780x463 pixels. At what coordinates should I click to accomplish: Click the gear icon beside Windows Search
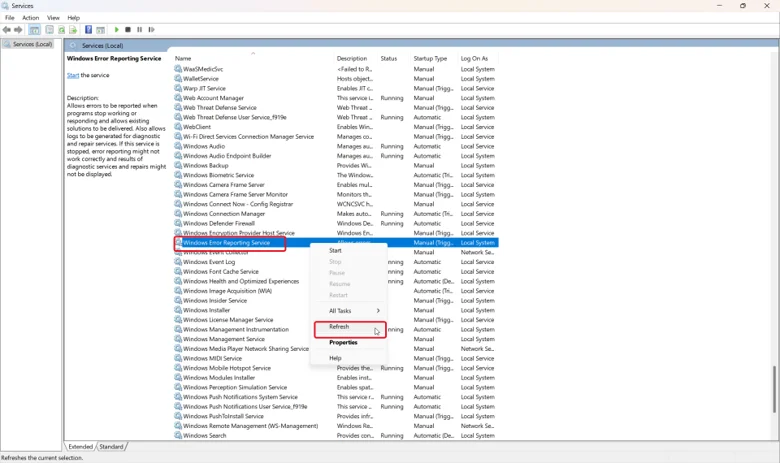[178, 436]
